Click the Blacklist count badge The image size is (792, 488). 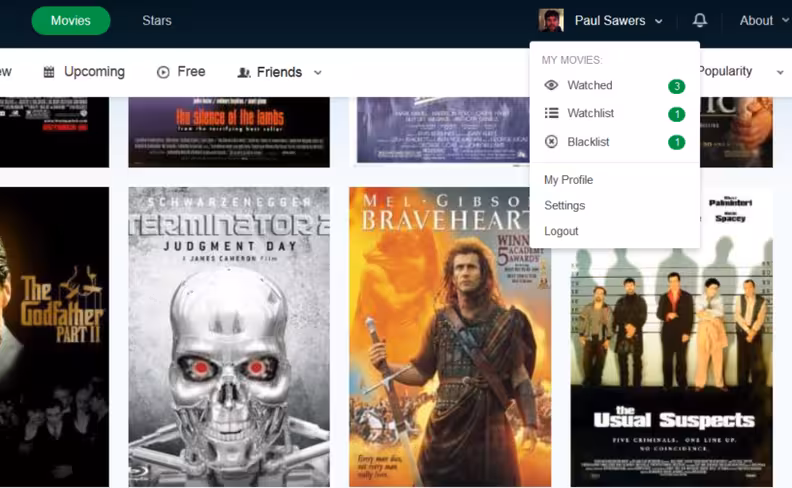point(677,142)
